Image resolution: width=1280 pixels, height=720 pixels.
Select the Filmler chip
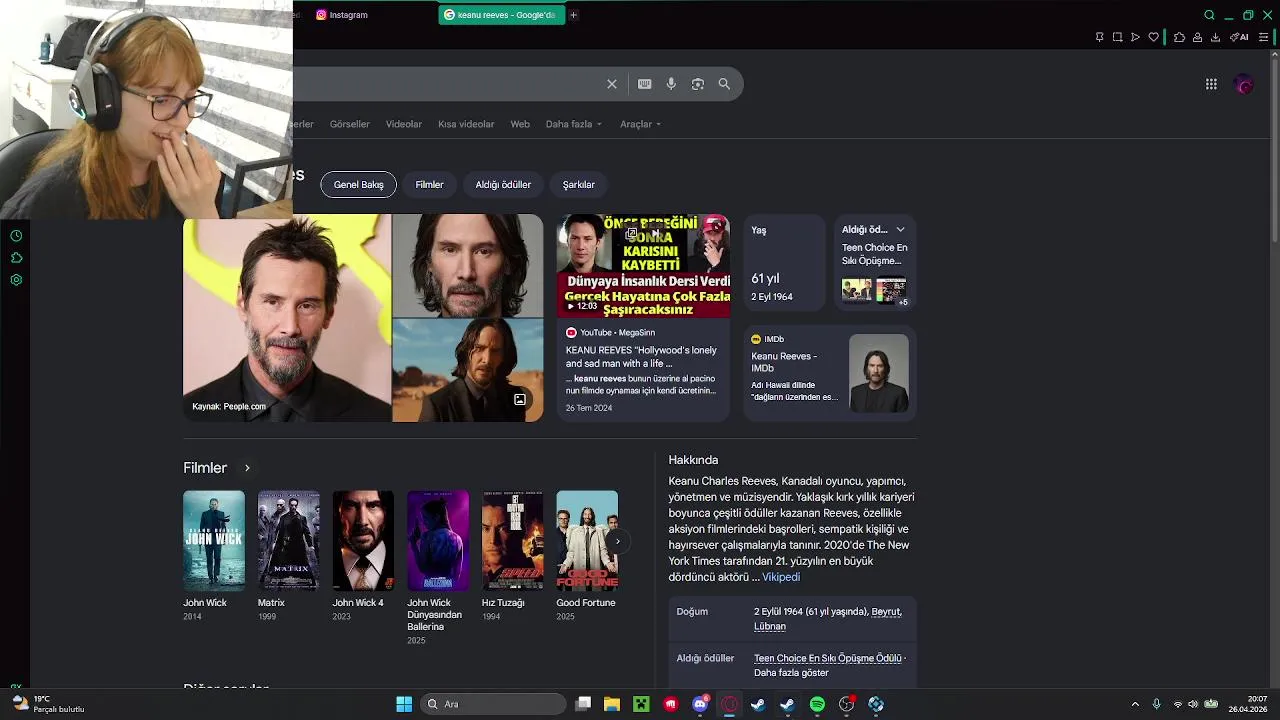pyautogui.click(x=429, y=184)
